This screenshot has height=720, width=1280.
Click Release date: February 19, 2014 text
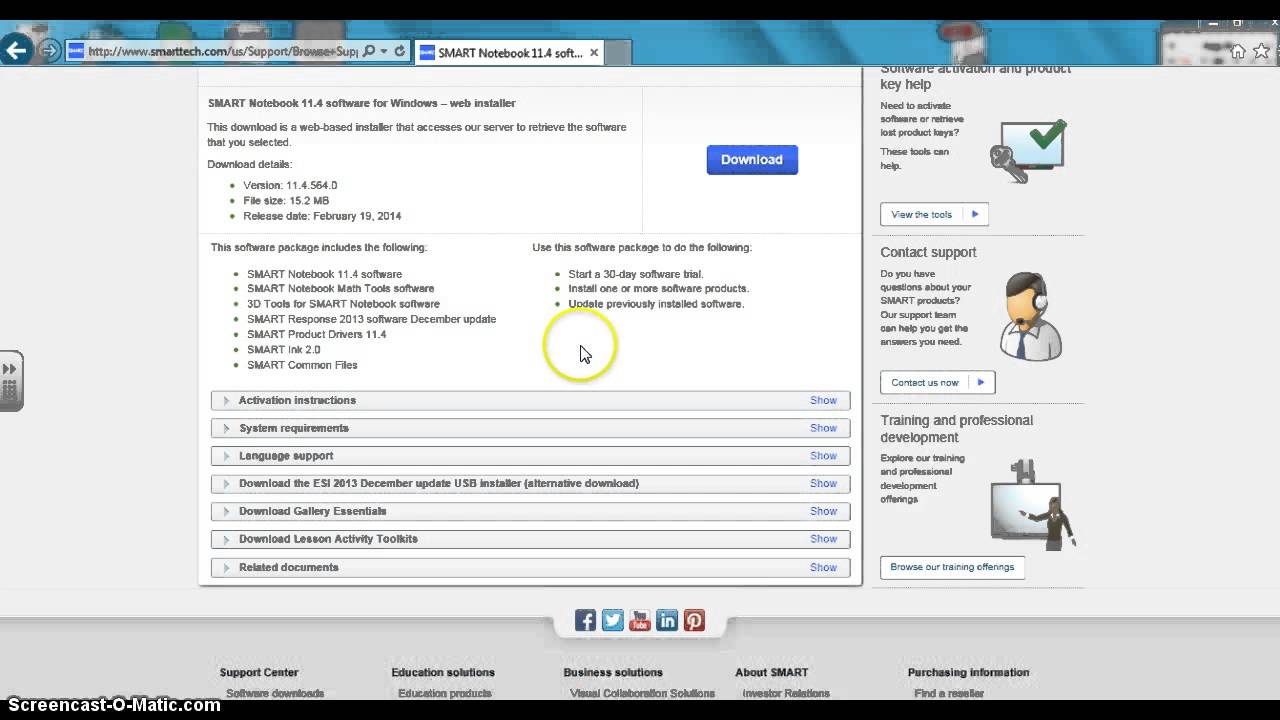point(322,216)
